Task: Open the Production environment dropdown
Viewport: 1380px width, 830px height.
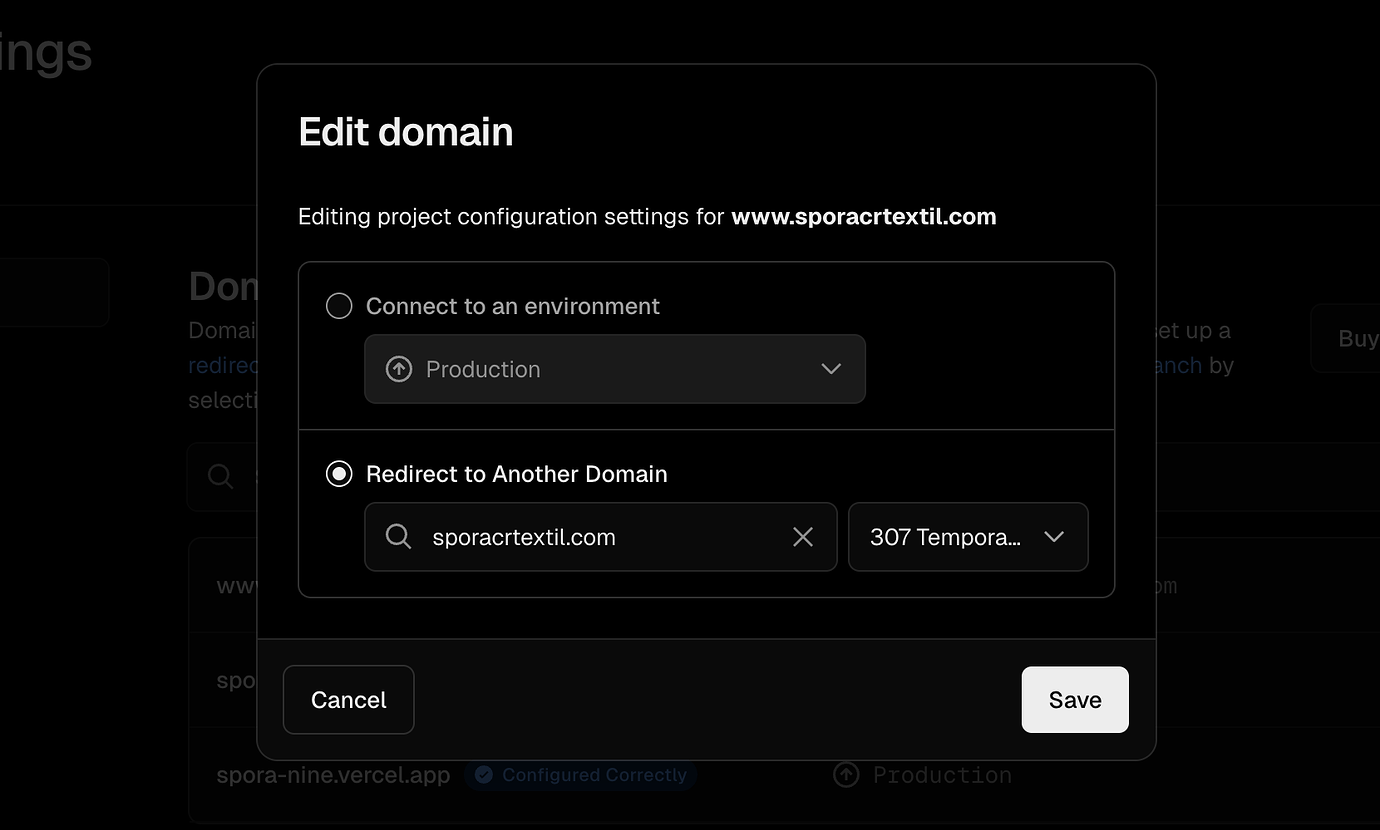Action: point(615,368)
